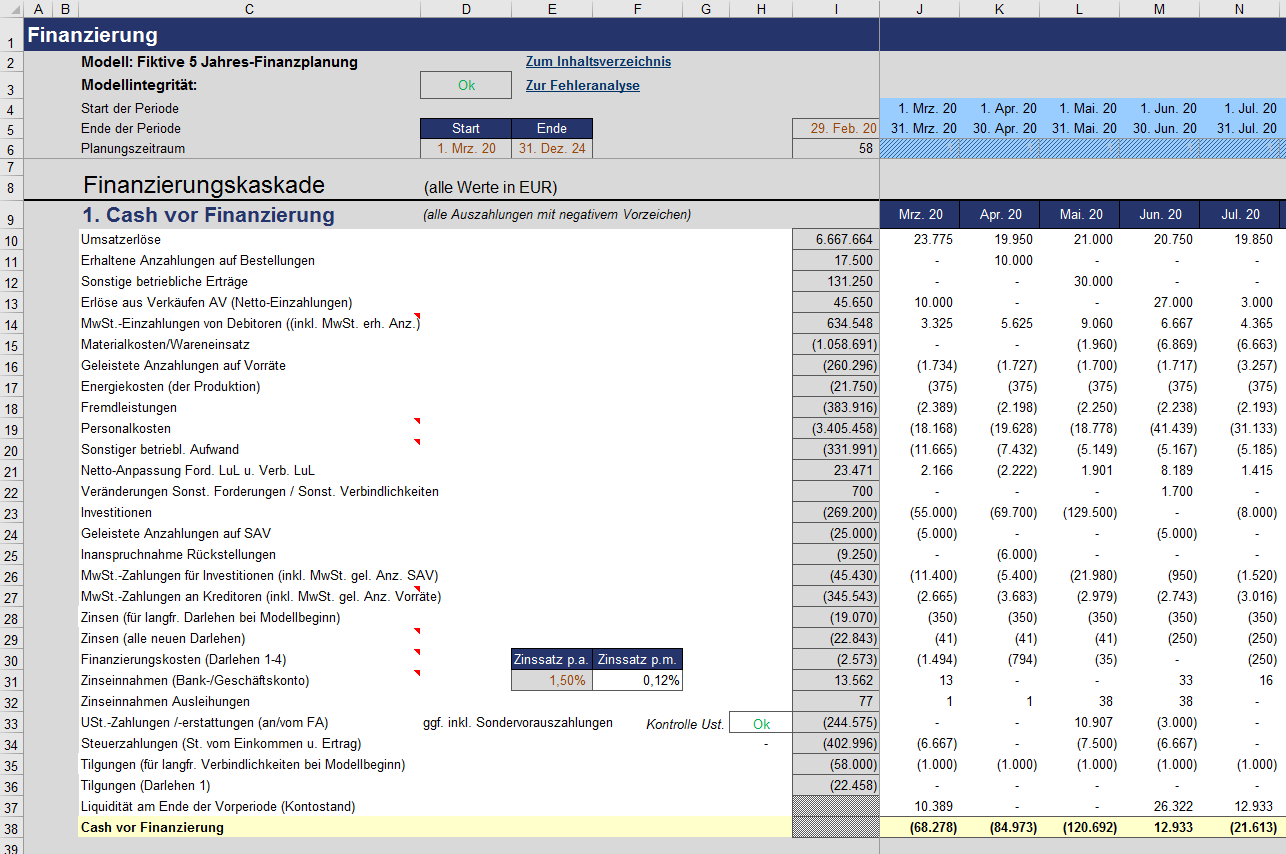Click the '29. Feb. 20' date cell
This screenshot has width=1286, height=854.
point(836,128)
